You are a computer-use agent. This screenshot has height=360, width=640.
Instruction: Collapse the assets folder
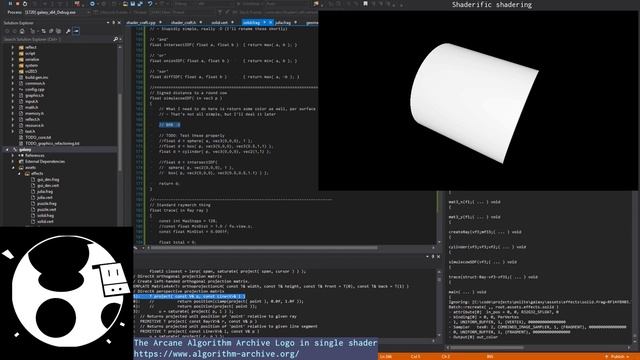(x=13, y=167)
